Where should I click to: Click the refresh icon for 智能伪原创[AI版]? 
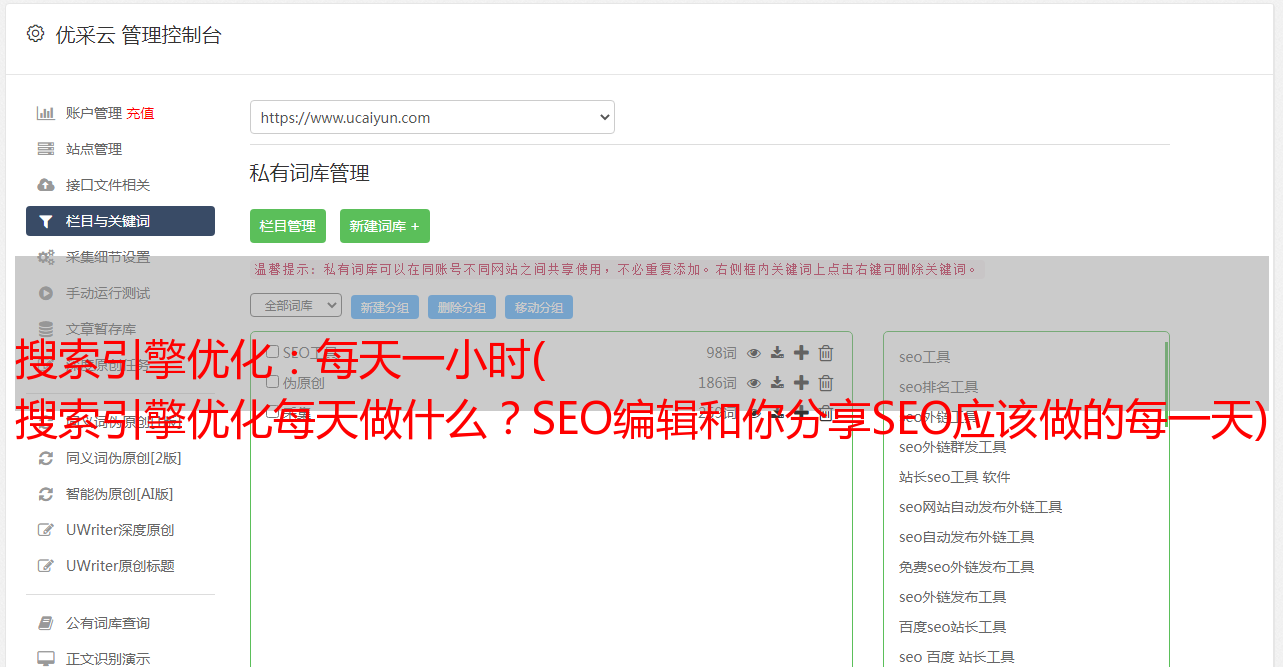pos(46,494)
